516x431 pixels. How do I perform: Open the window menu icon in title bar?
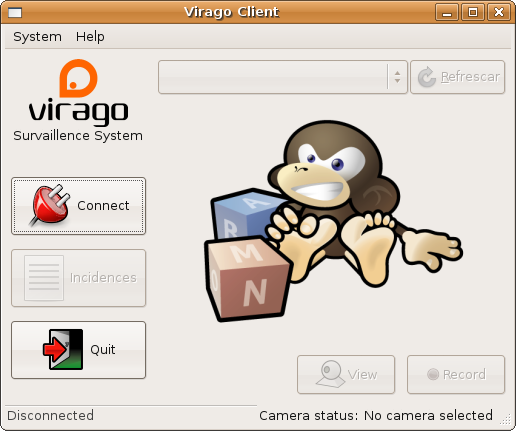15,13
